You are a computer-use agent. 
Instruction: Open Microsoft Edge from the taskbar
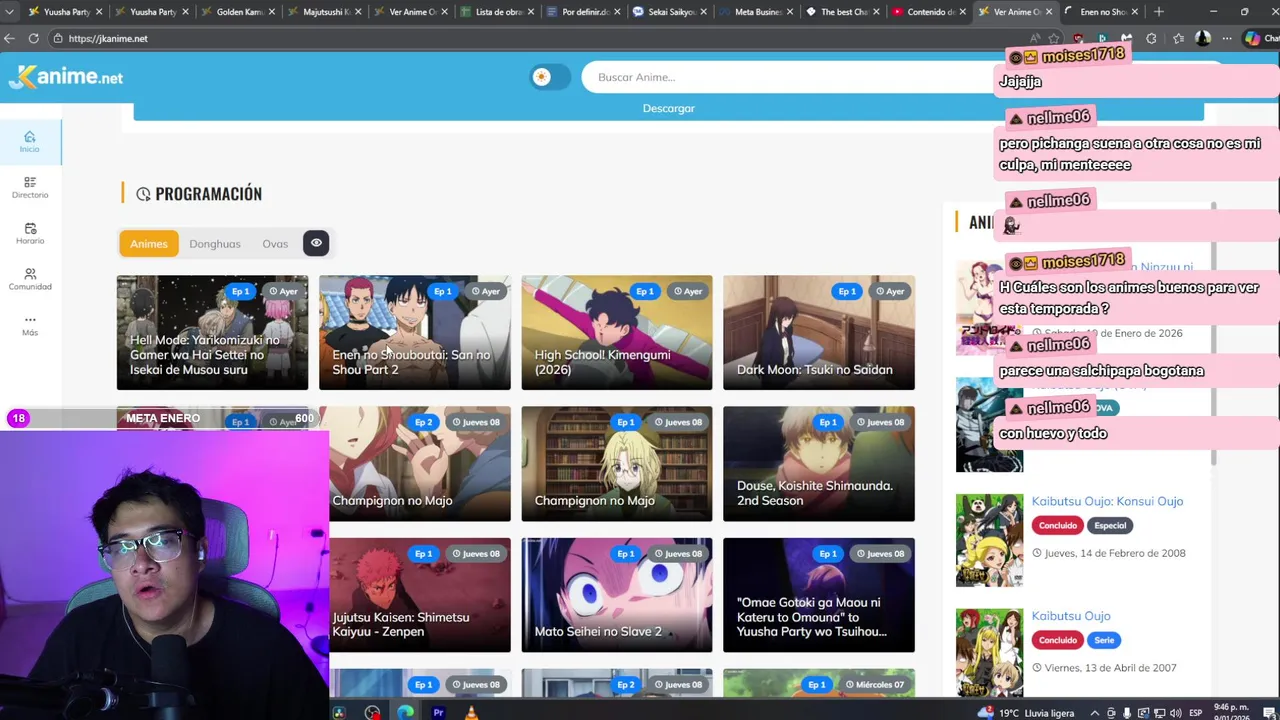tap(405, 713)
